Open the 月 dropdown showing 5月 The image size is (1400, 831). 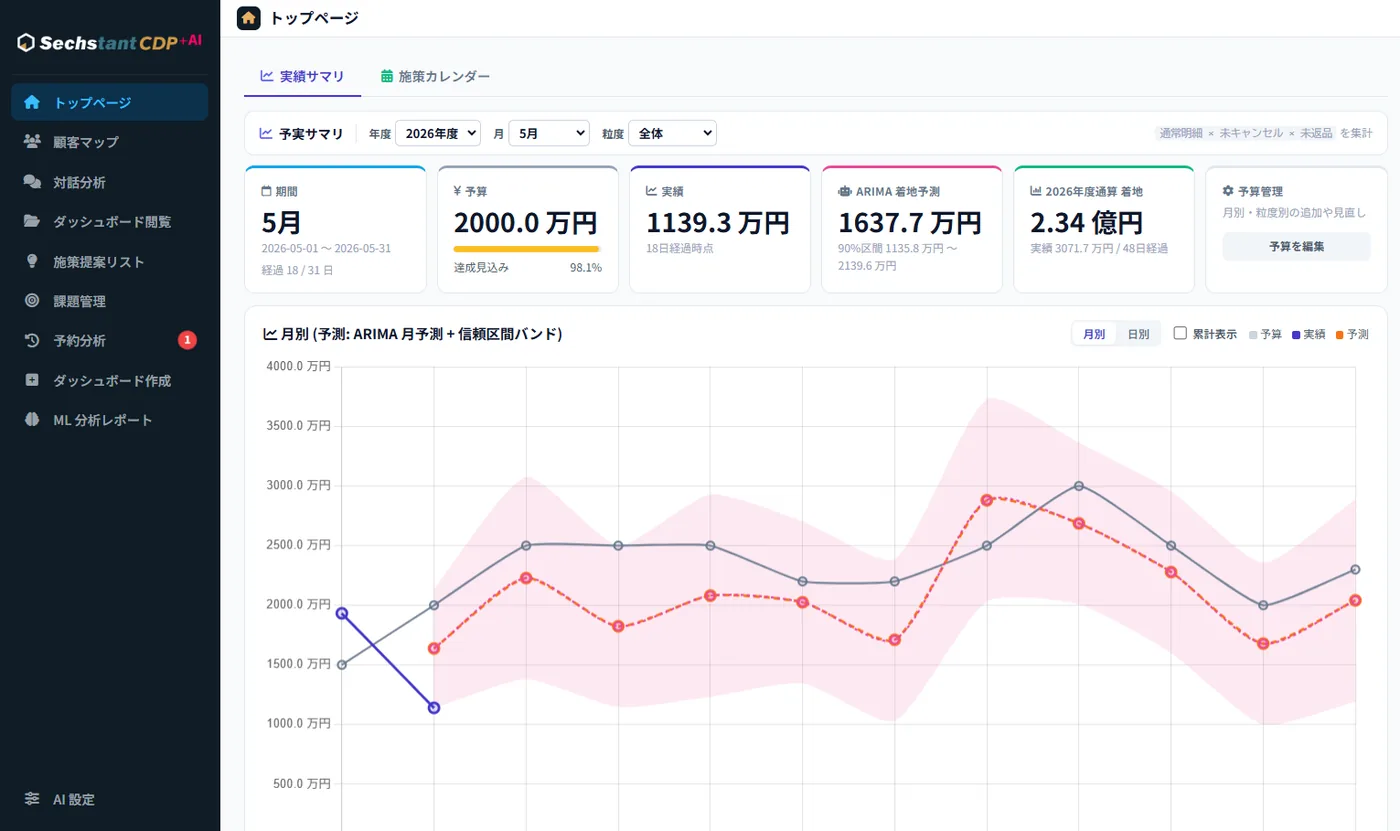[x=549, y=133]
